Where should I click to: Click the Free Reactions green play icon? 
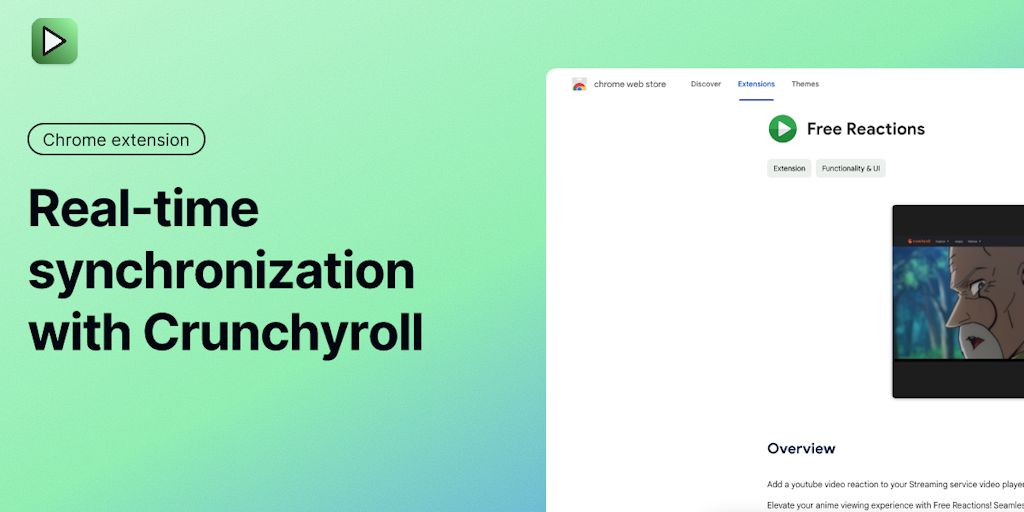[x=782, y=129]
